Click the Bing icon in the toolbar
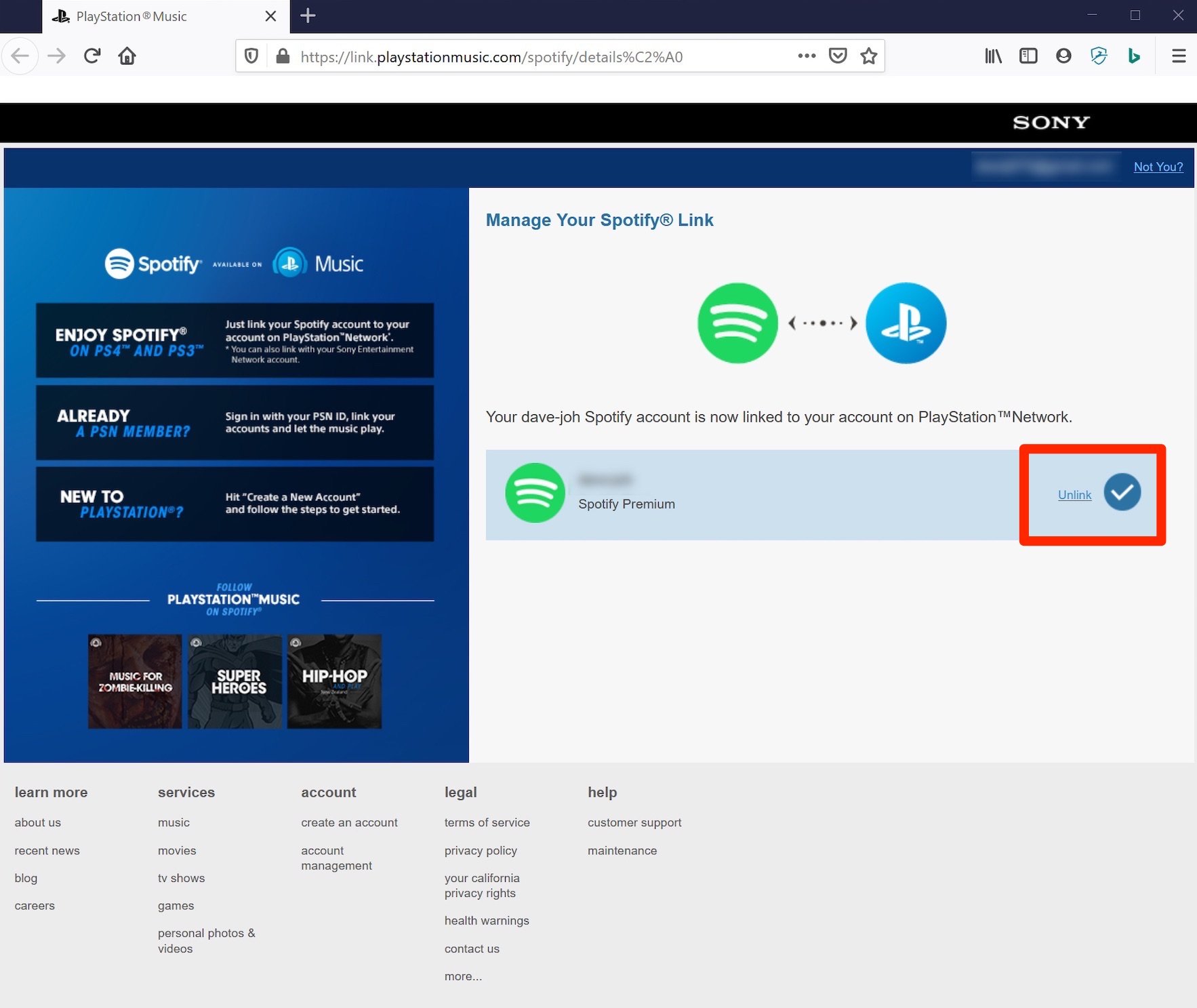Viewport: 1197px width, 1008px height. pyautogui.click(x=1135, y=56)
